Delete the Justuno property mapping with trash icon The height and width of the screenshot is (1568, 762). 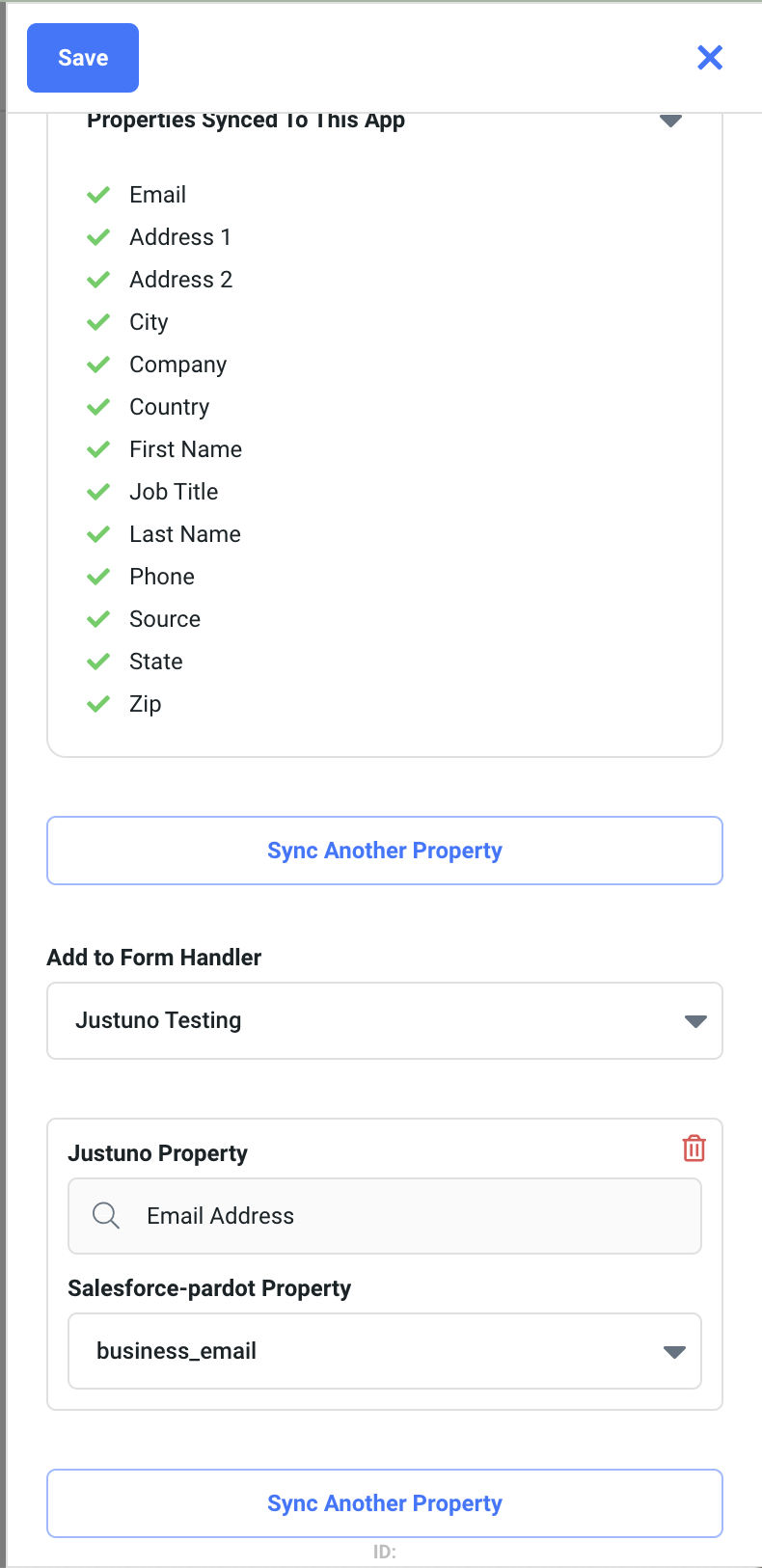pos(694,1149)
